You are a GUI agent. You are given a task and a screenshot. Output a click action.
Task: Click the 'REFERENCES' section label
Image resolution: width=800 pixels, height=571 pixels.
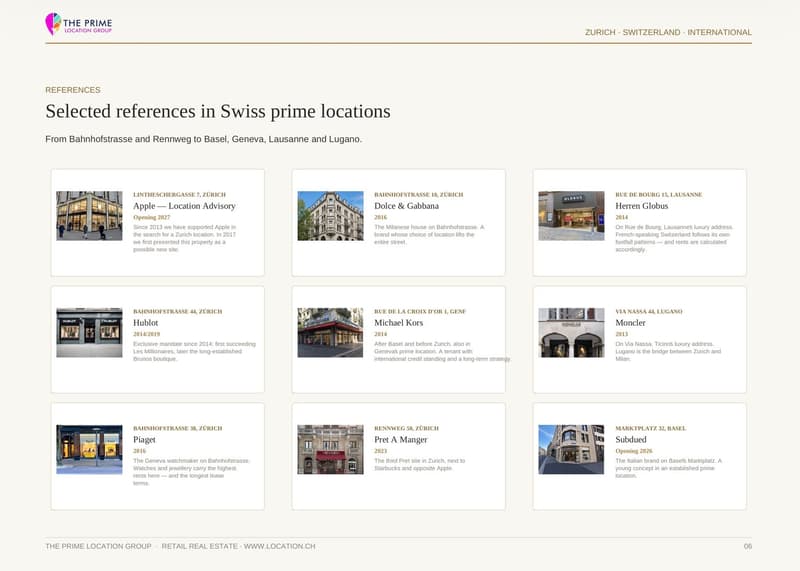pos(72,90)
